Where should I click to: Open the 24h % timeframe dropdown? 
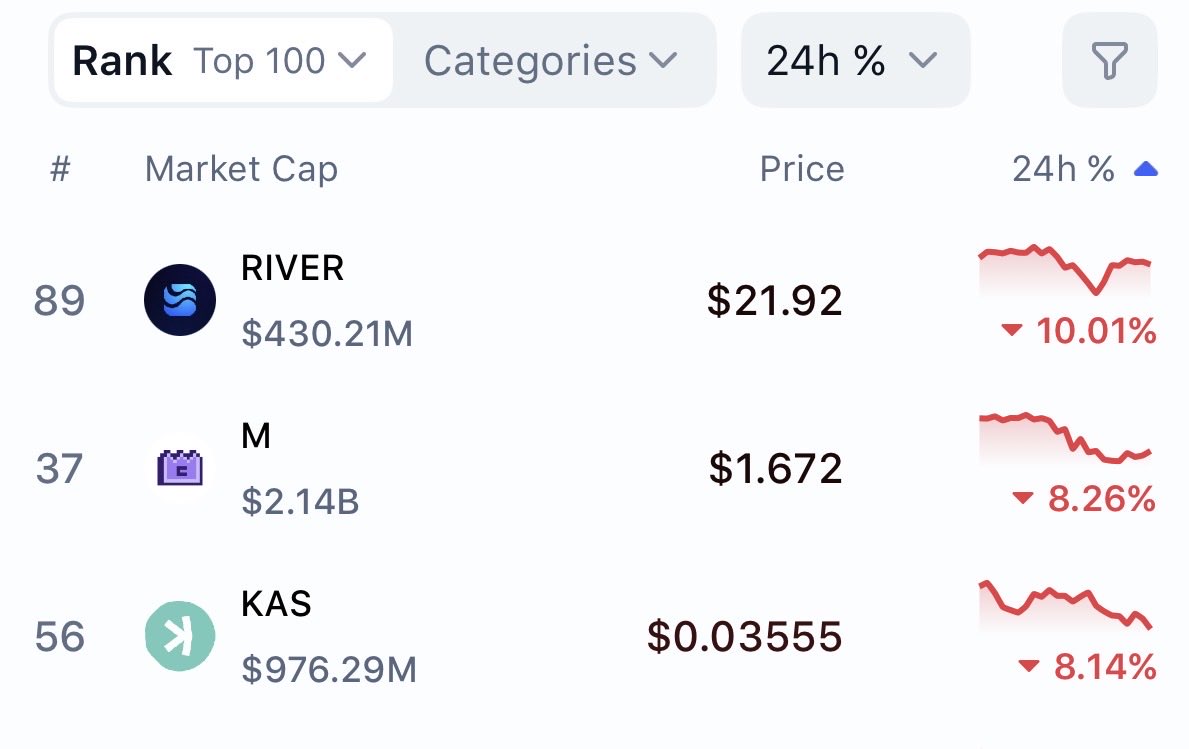855,61
